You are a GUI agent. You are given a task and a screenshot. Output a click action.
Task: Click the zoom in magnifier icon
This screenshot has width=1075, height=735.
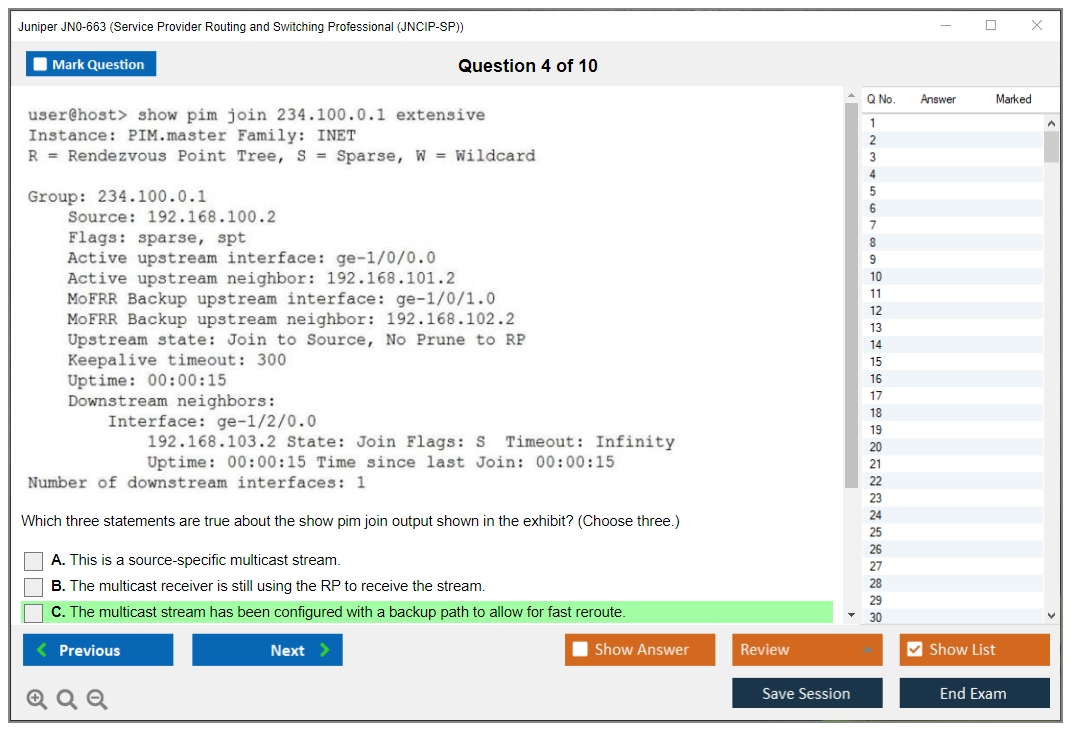click(x=37, y=699)
